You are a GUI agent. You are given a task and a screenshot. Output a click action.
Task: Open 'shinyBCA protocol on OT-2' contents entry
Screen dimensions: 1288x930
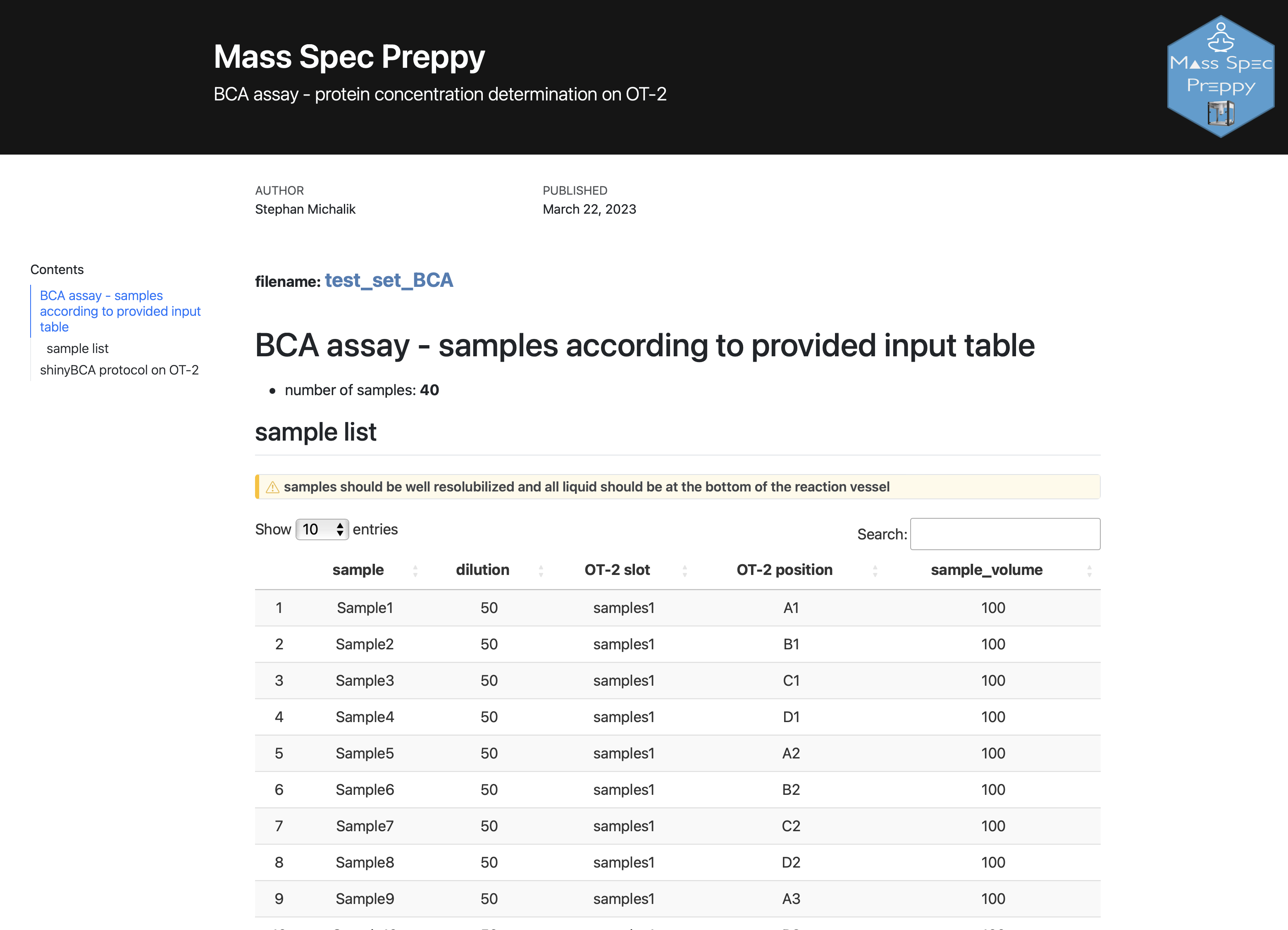(119, 370)
